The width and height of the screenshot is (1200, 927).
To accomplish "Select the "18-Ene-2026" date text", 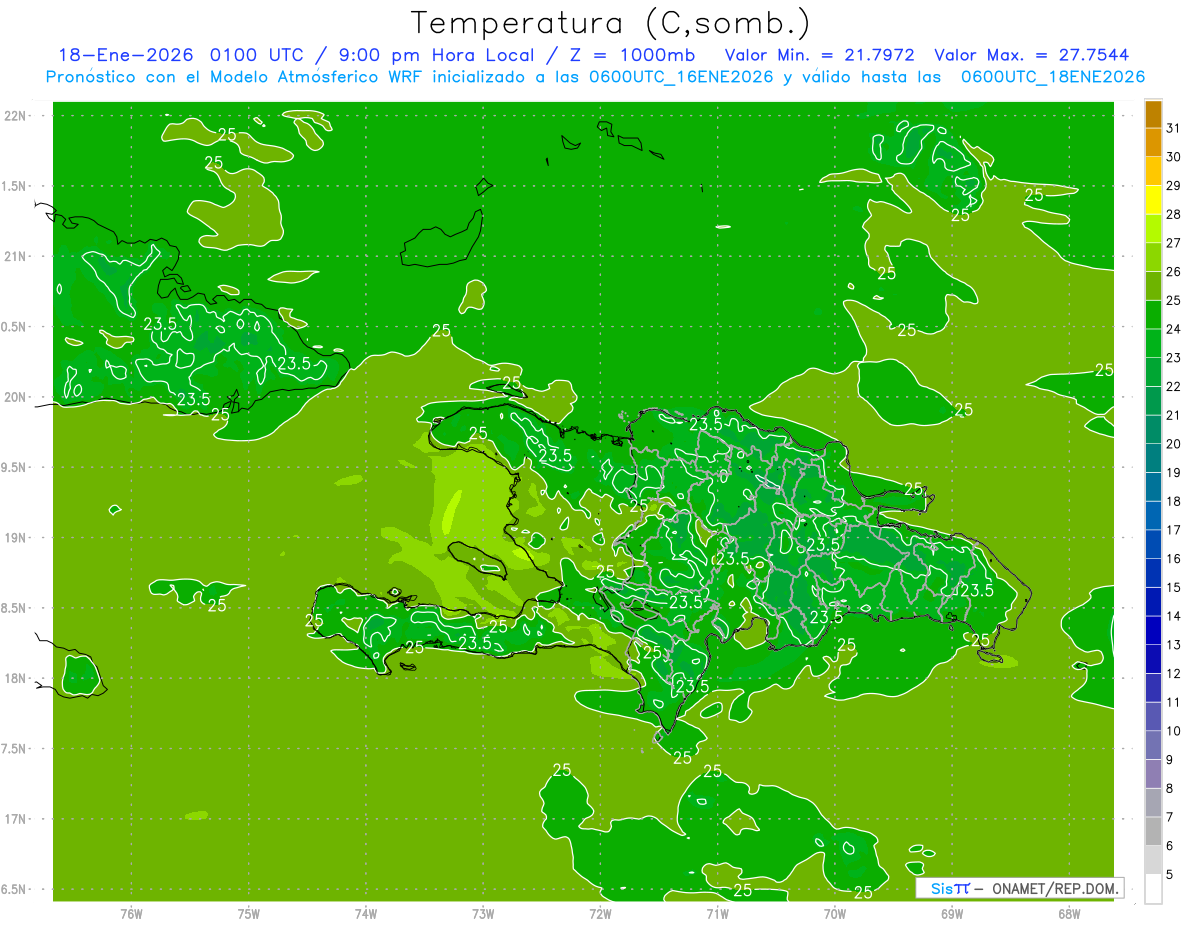I will (126, 55).
